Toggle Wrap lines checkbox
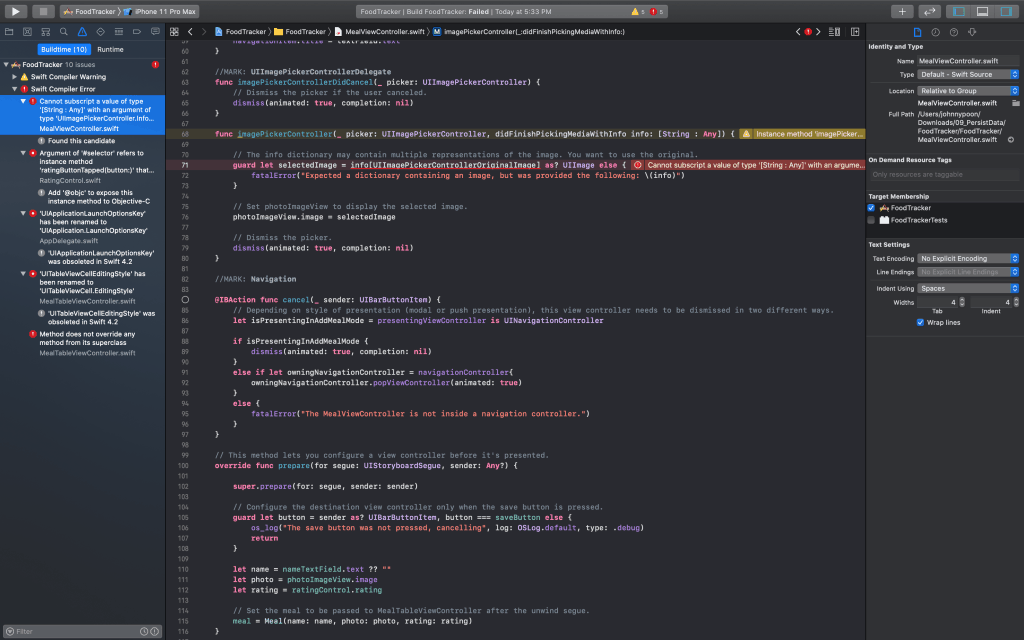 (x=920, y=323)
